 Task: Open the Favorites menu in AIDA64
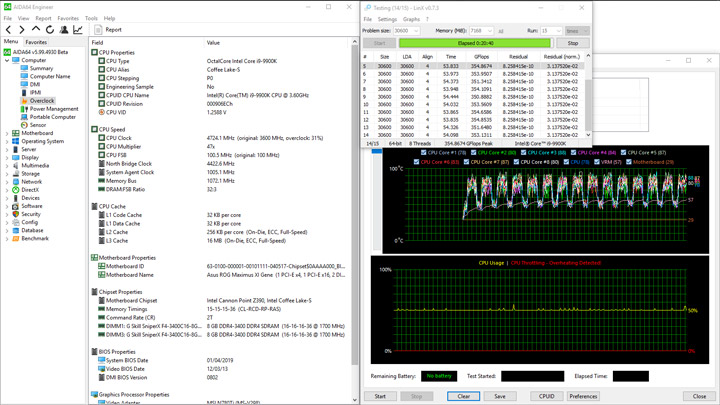click(x=67, y=18)
